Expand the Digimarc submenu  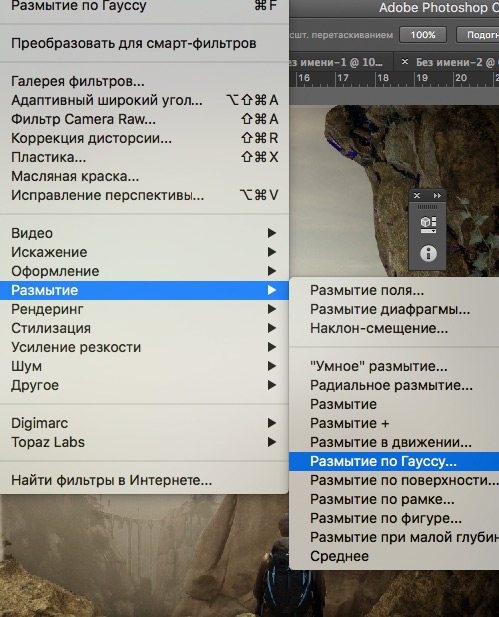(x=144, y=423)
